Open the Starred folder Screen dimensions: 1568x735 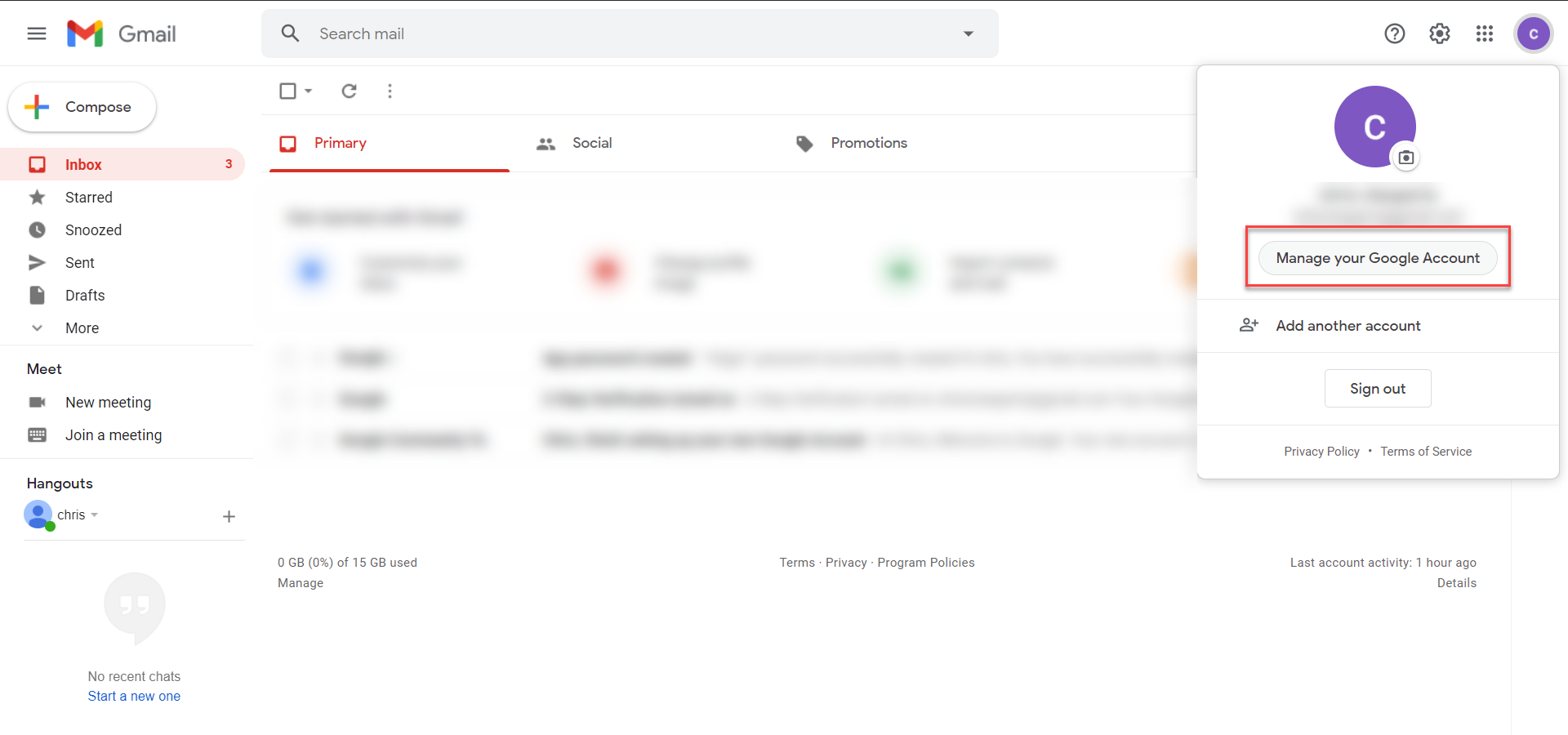point(122,197)
